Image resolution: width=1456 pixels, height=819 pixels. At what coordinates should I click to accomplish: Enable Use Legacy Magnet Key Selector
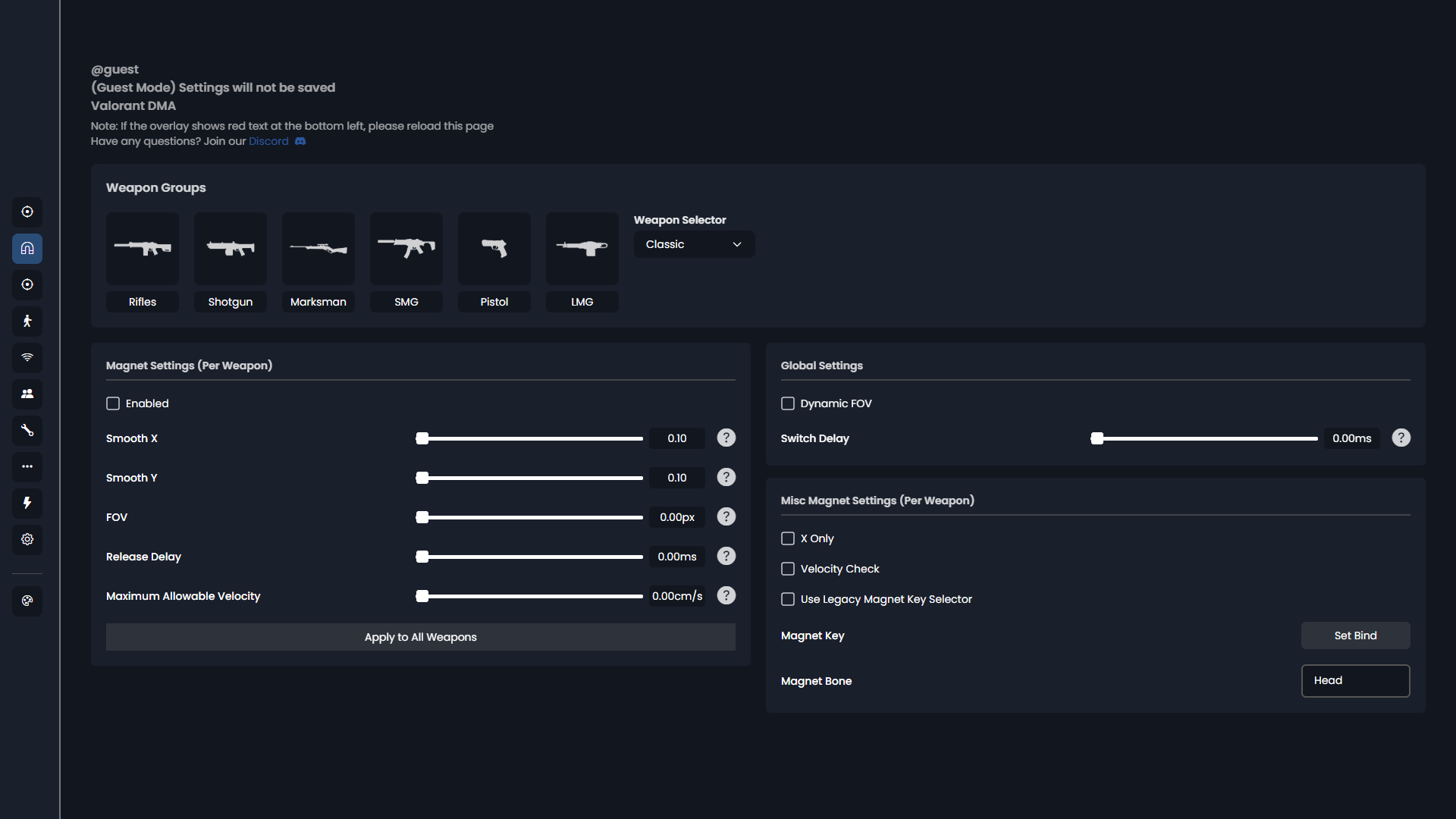point(788,600)
